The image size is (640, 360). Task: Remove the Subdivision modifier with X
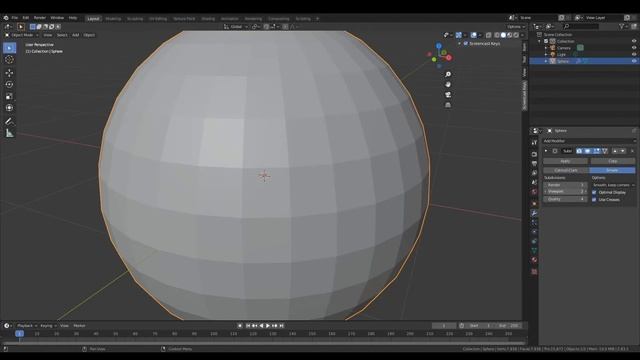[632, 151]
